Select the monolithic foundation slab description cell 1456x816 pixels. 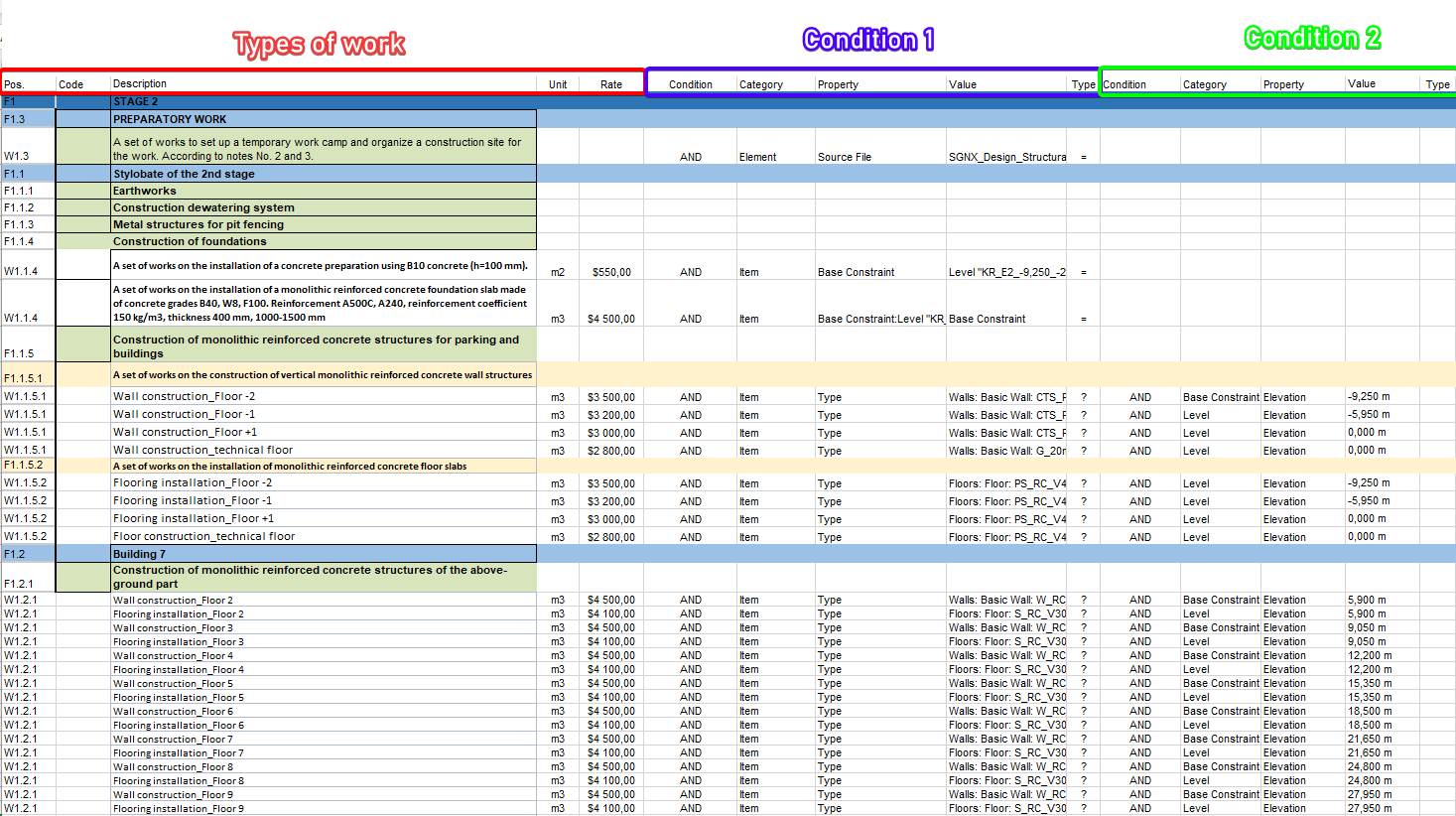pyautogui.click(x=323, y=303)
